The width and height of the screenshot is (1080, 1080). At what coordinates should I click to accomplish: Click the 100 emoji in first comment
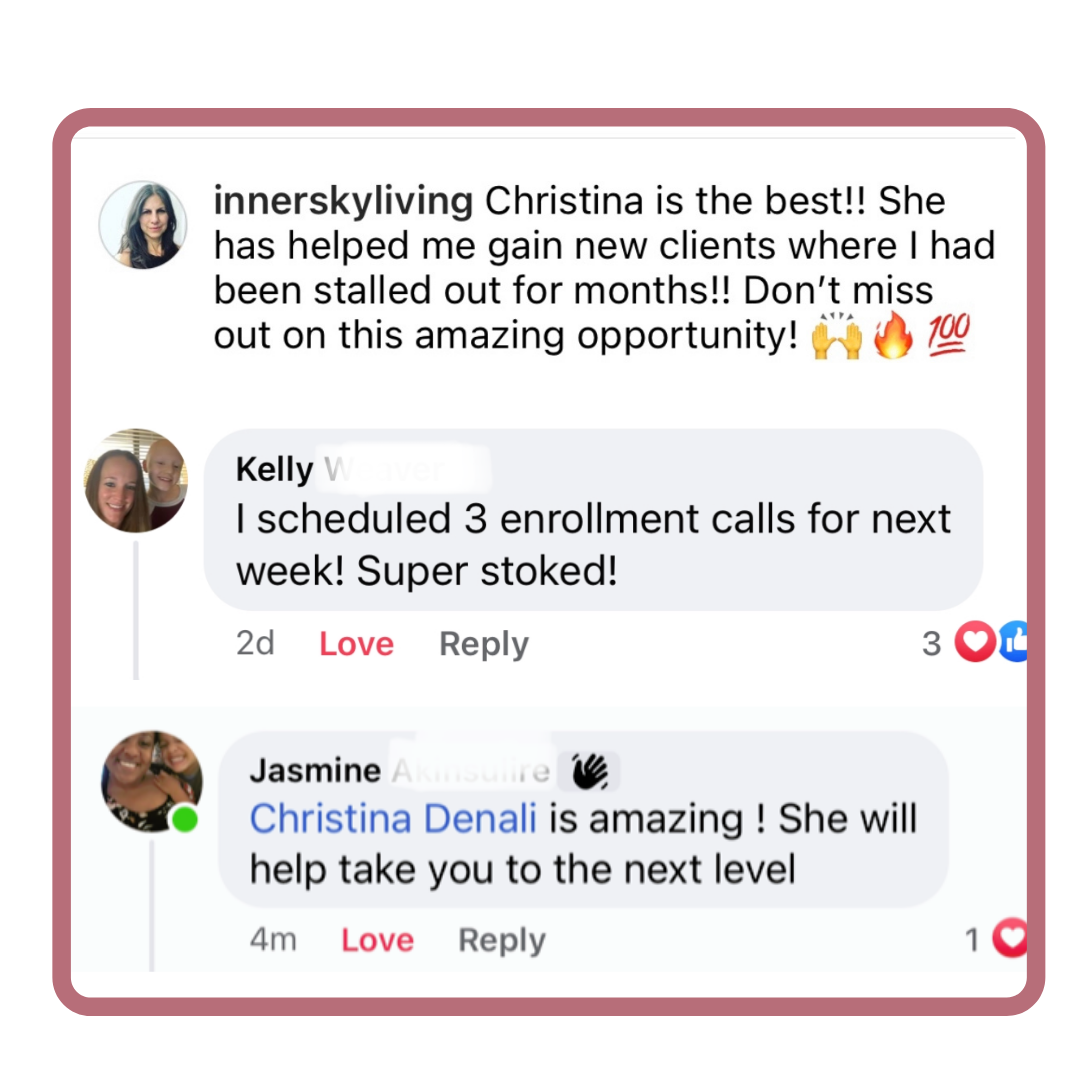point(948,333)
